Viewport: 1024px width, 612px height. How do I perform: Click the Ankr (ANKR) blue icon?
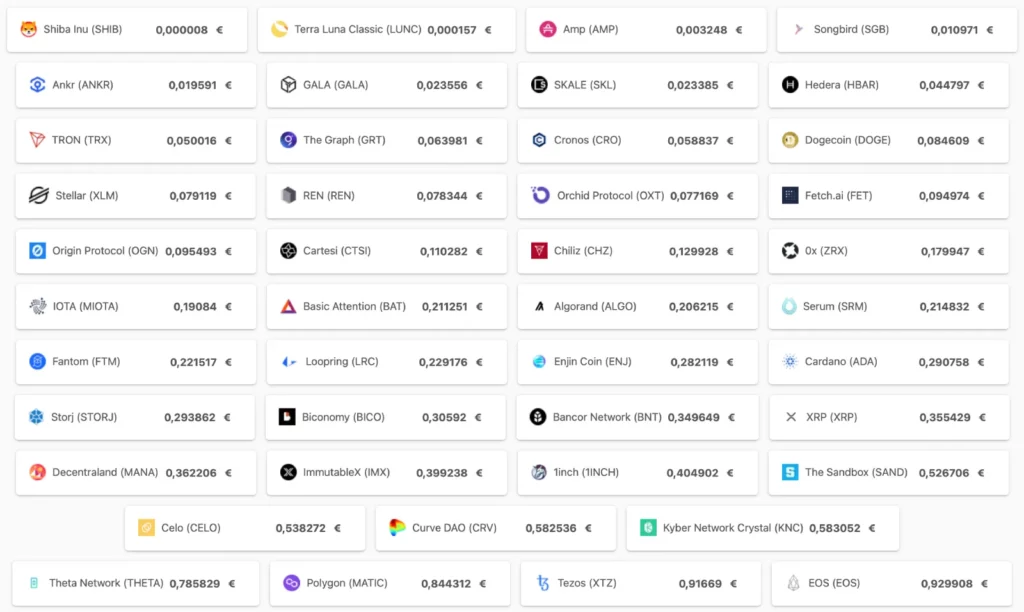click(x=37, y=85)
